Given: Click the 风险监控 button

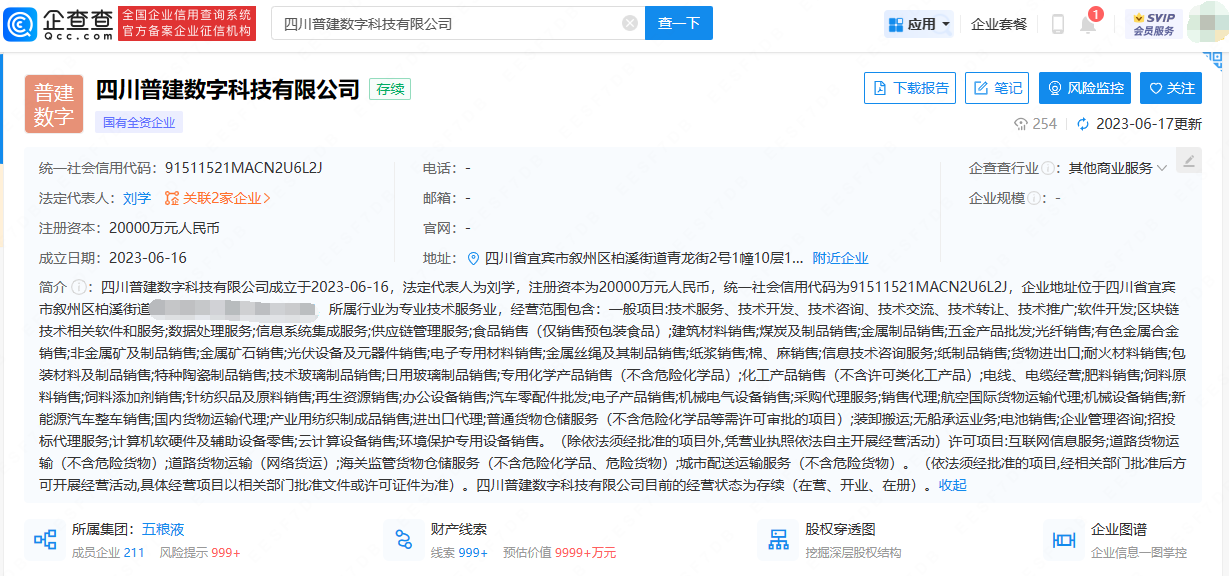Looking at the screenshot, I should [1085, 88].
